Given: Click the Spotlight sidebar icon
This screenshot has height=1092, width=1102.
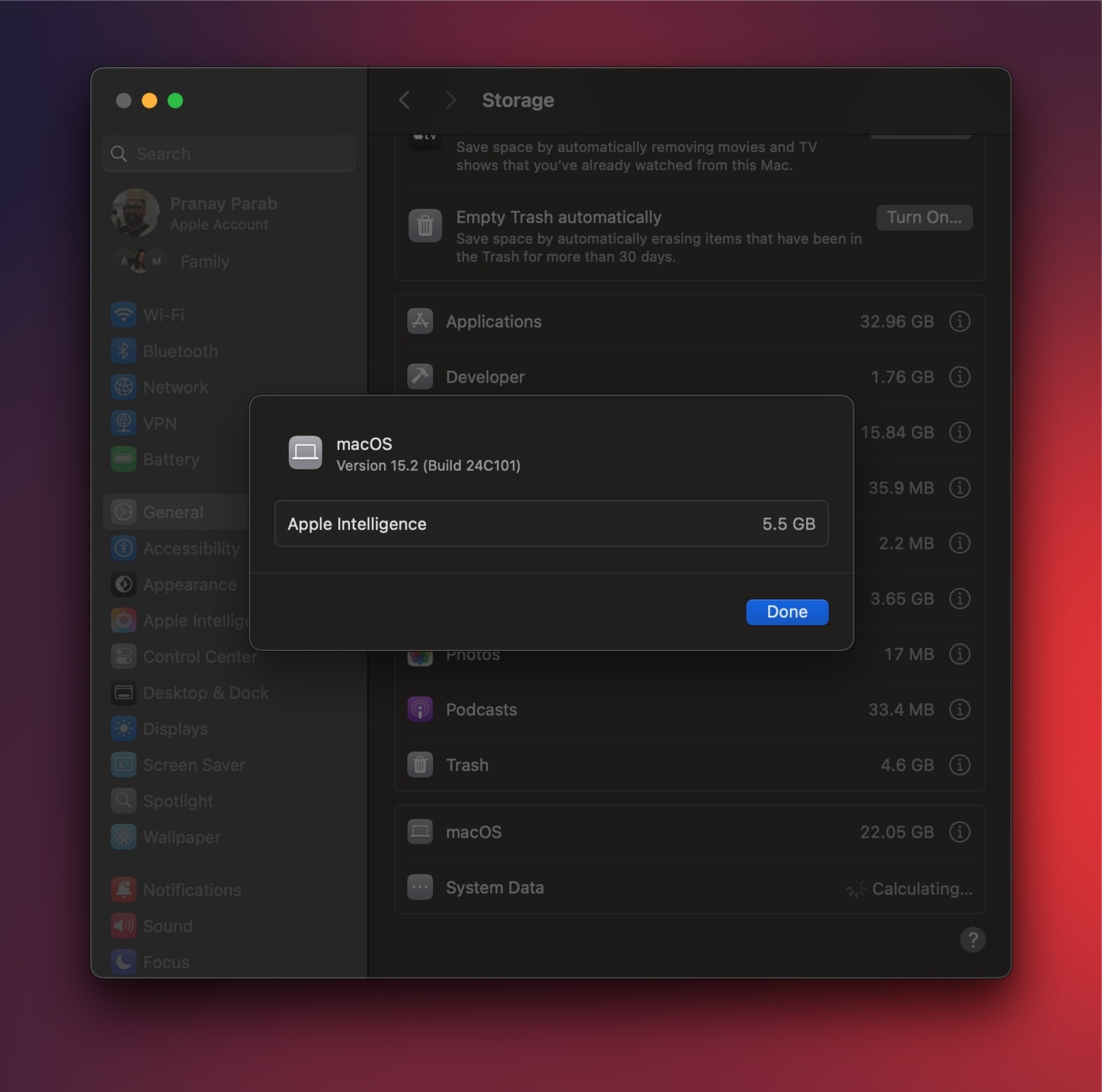Looking at the screenshot, I should pos(124,800).
